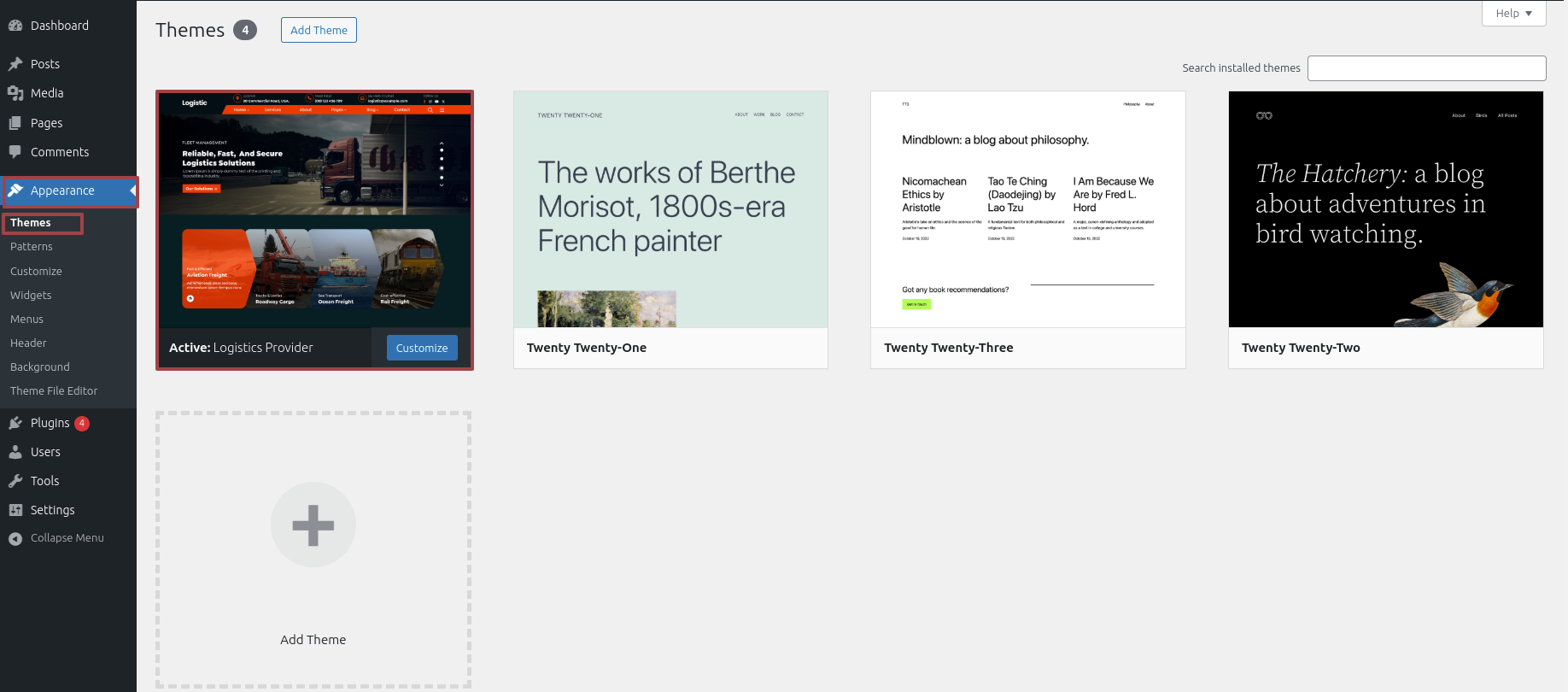Click the Posts pushpin icon

pyautogui.click(x=15, y=64)
